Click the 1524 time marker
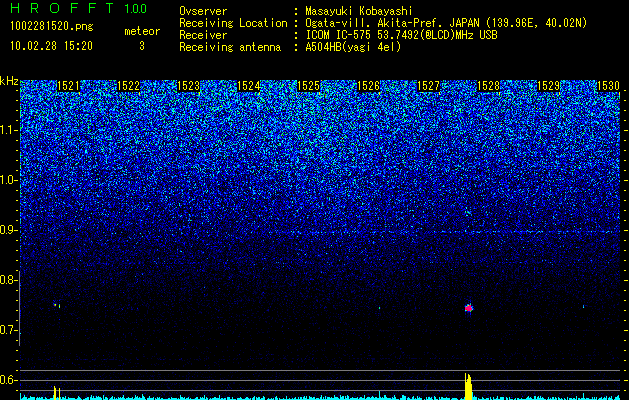Viewport: 629px width, 400px height. 248,86
